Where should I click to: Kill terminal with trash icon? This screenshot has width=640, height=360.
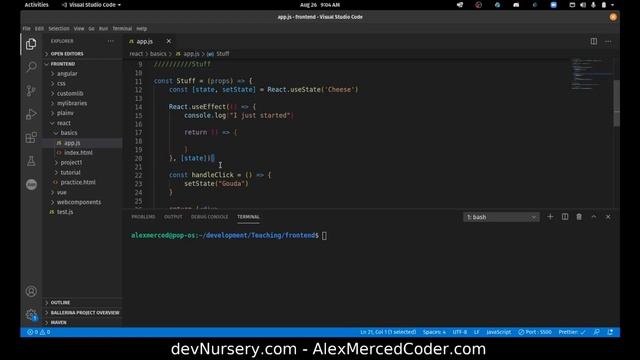pos(579,217)
